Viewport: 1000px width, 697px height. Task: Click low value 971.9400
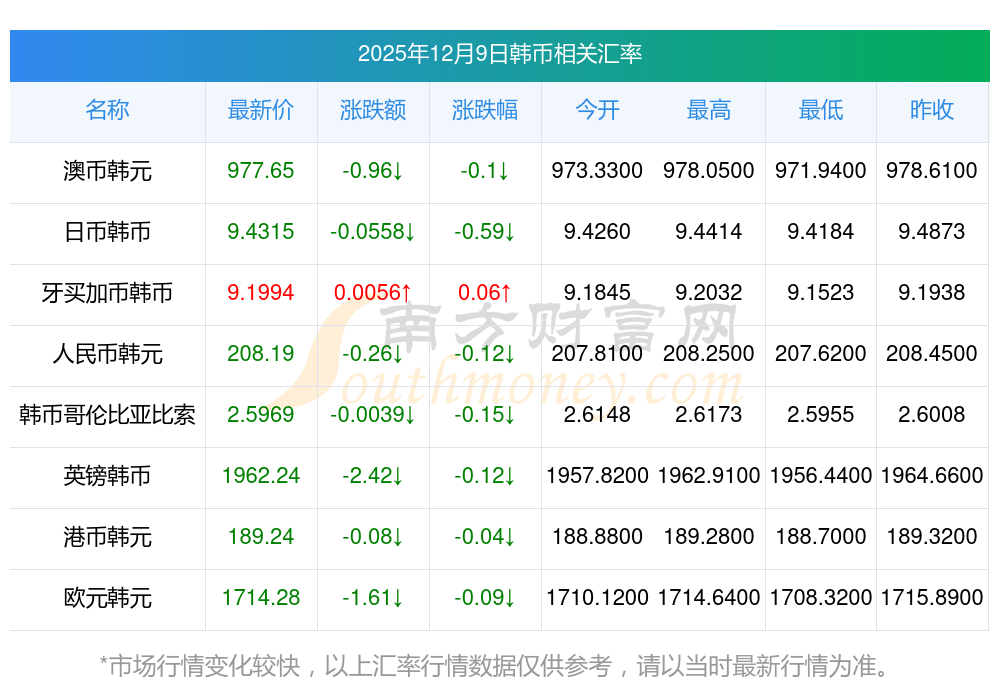pyautogui.click(x=821, y=170)
